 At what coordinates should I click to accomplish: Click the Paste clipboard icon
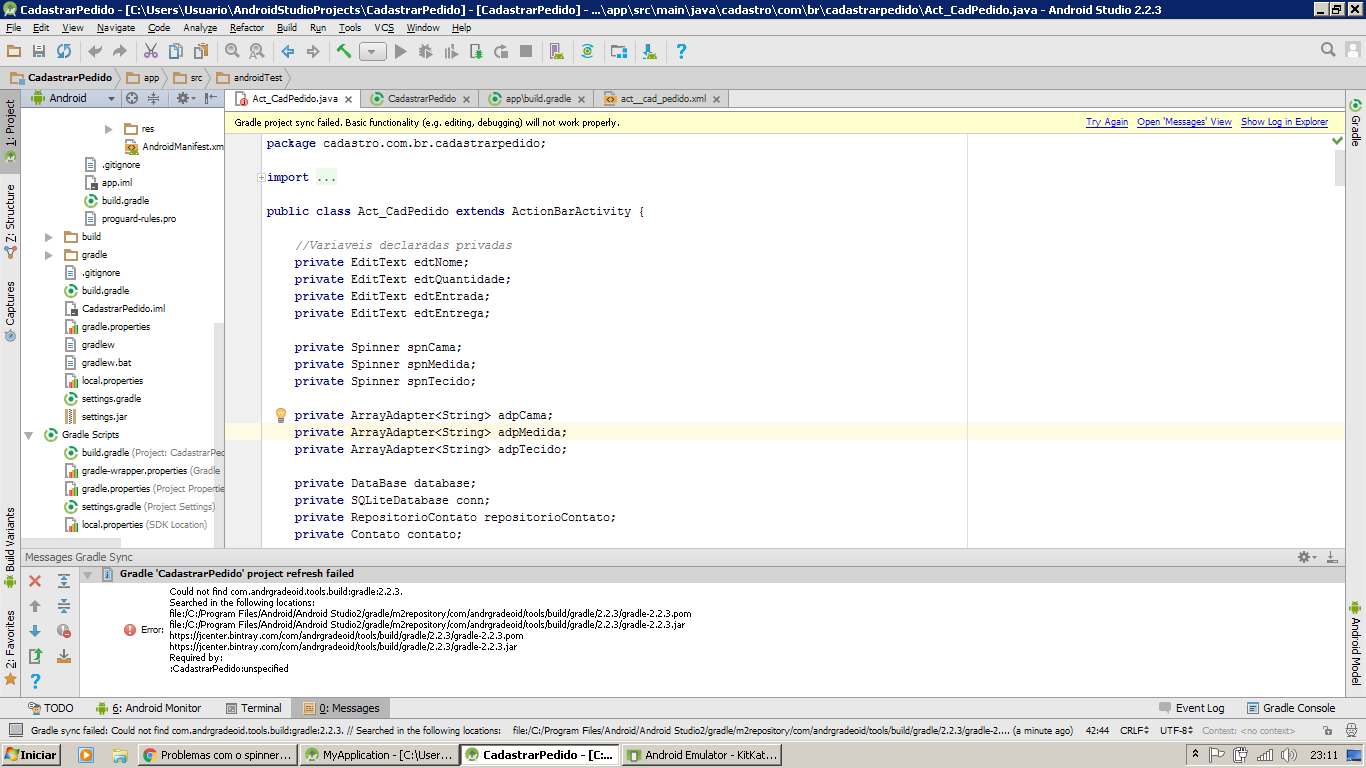click(x=201, y=51)
